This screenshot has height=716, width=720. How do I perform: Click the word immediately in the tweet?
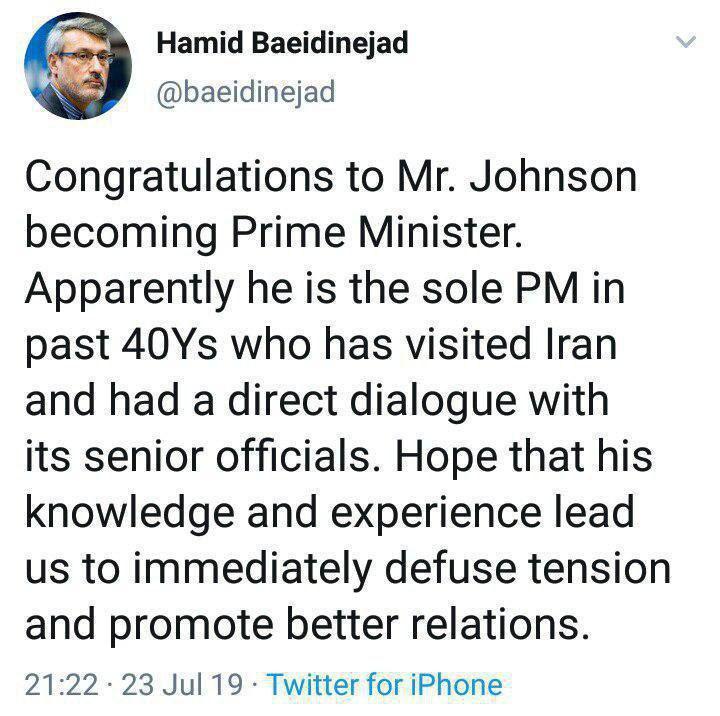pyautogui.click(x=252, y=571)
